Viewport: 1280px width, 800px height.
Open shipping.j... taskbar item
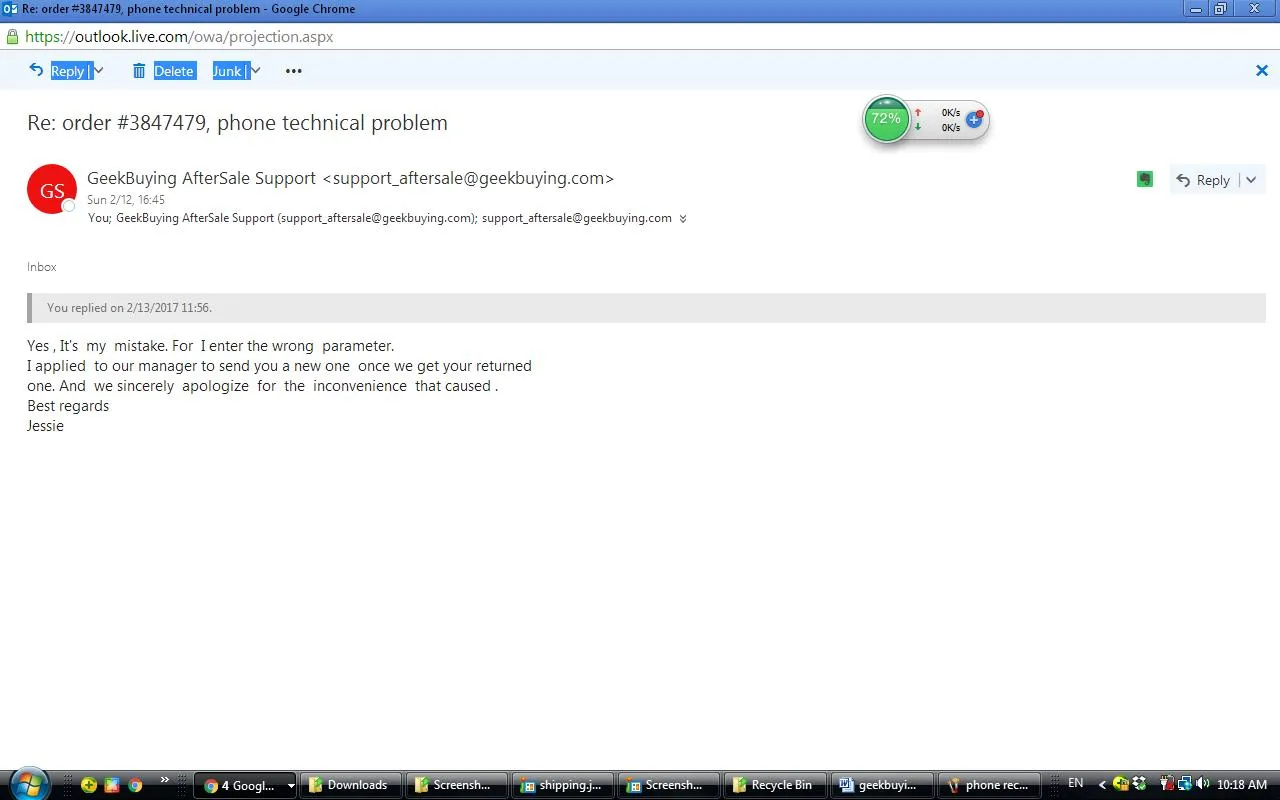point(563,785)
